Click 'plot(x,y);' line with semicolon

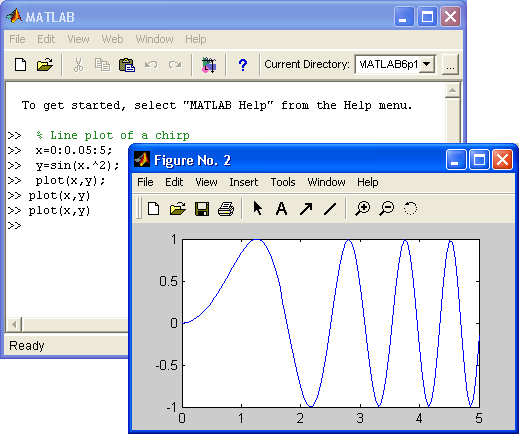tap(70, 180)
